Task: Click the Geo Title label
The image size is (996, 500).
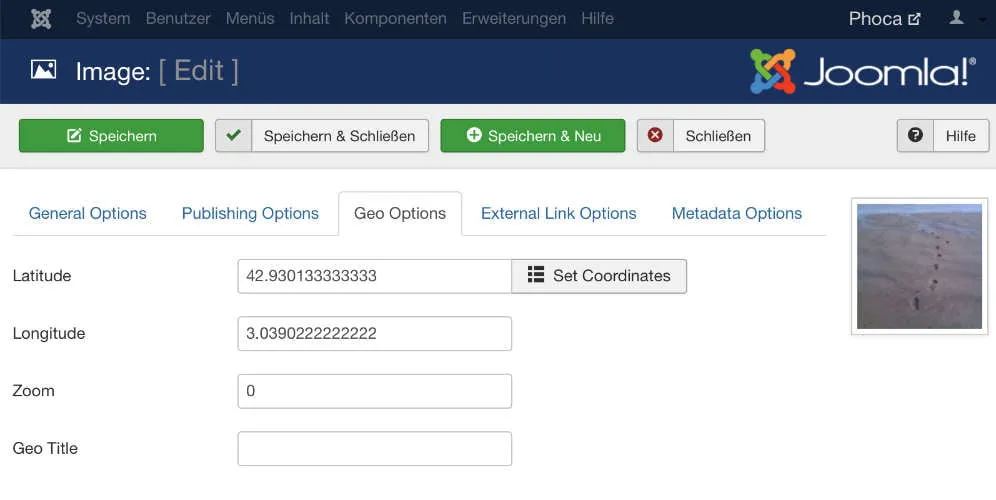Action: (x=45, y=449)
